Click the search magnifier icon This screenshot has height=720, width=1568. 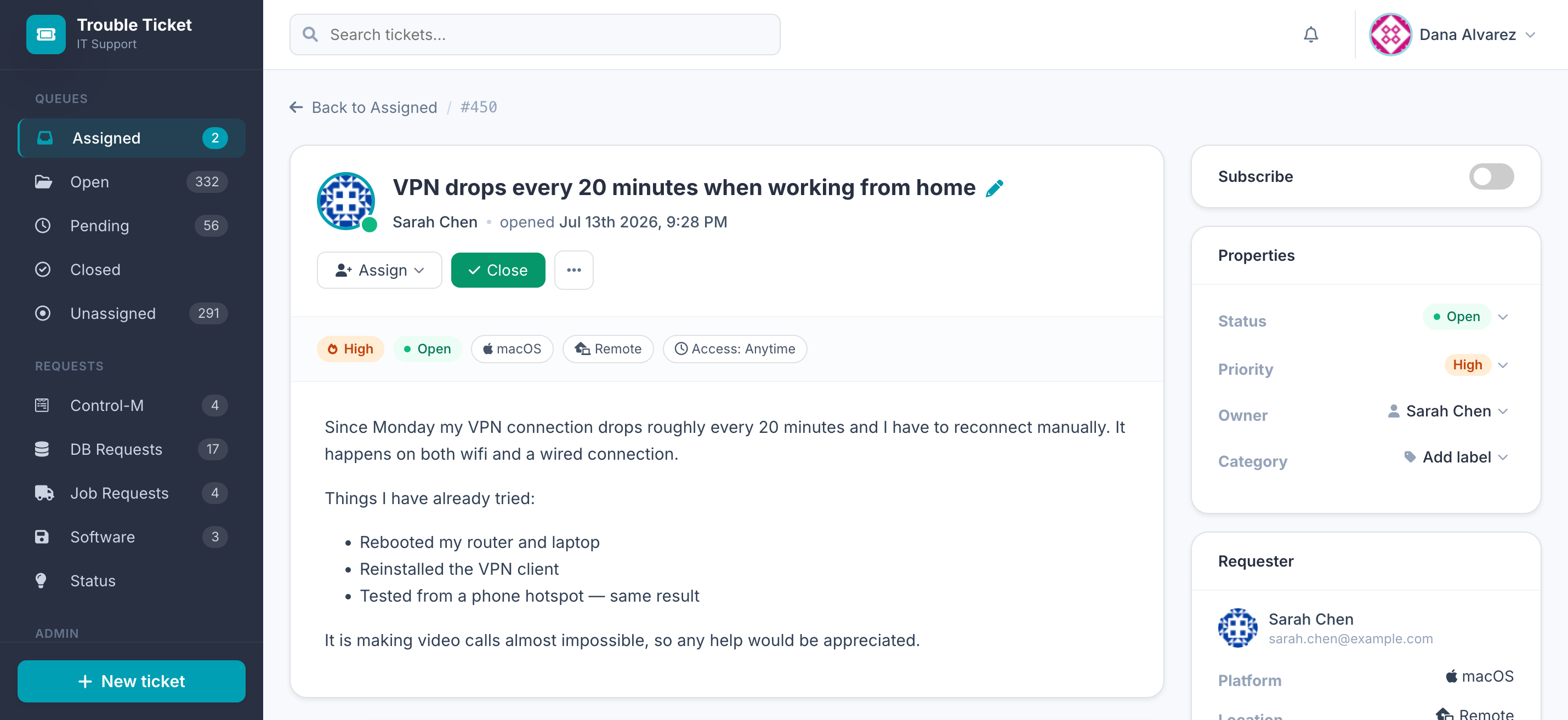tap(310, 35)
